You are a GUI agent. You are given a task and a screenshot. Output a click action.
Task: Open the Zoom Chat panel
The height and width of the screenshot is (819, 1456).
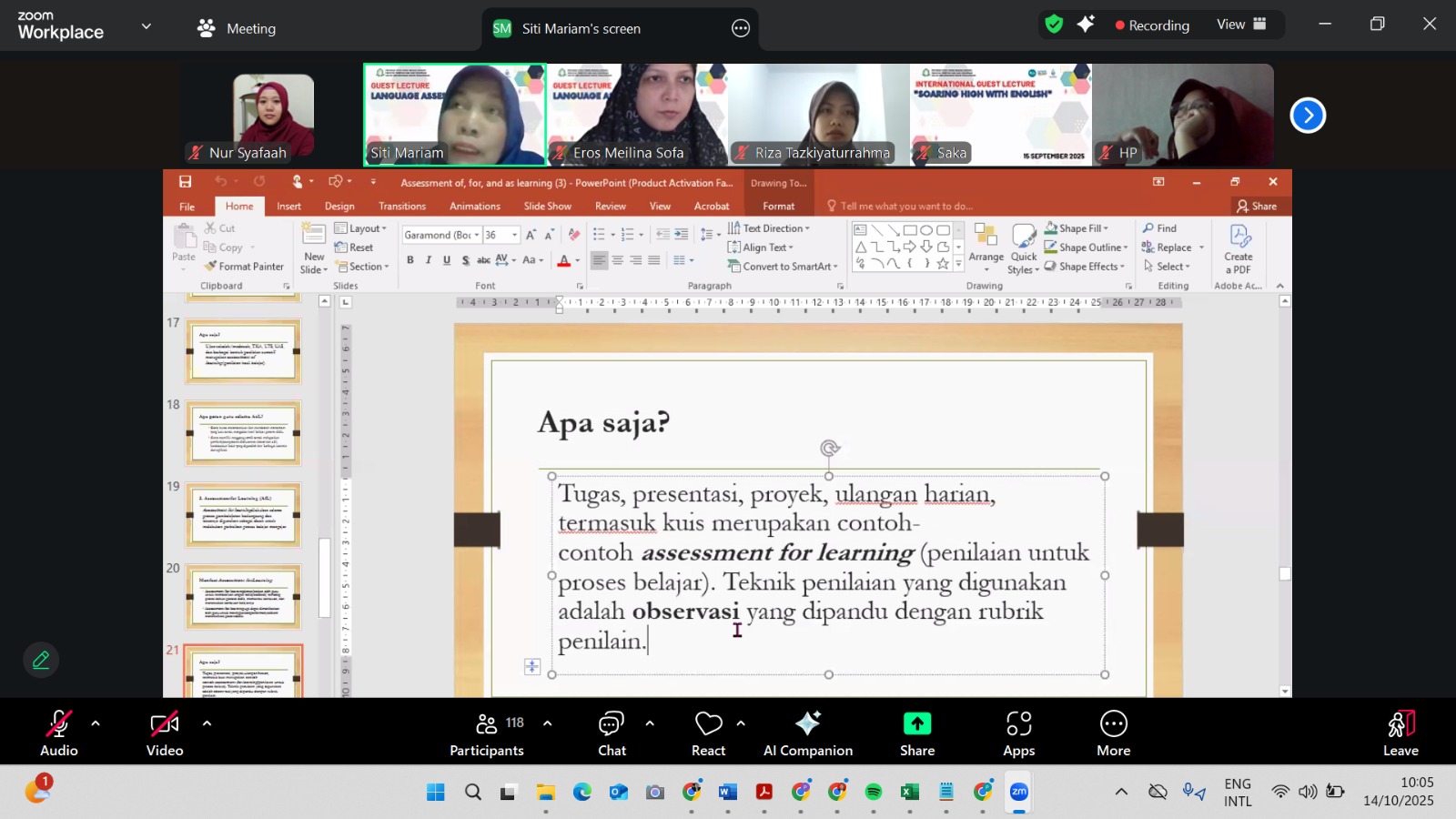612,733
